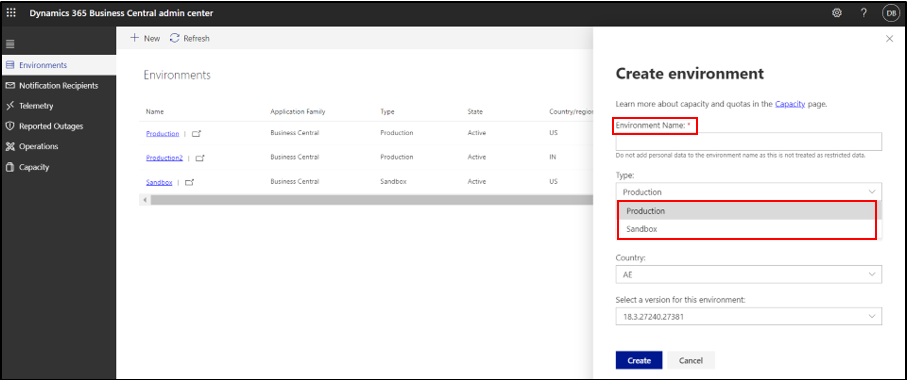Screen dimensions: 907x380
Task: Click the Environments page heading
Action: pos(177,75)
